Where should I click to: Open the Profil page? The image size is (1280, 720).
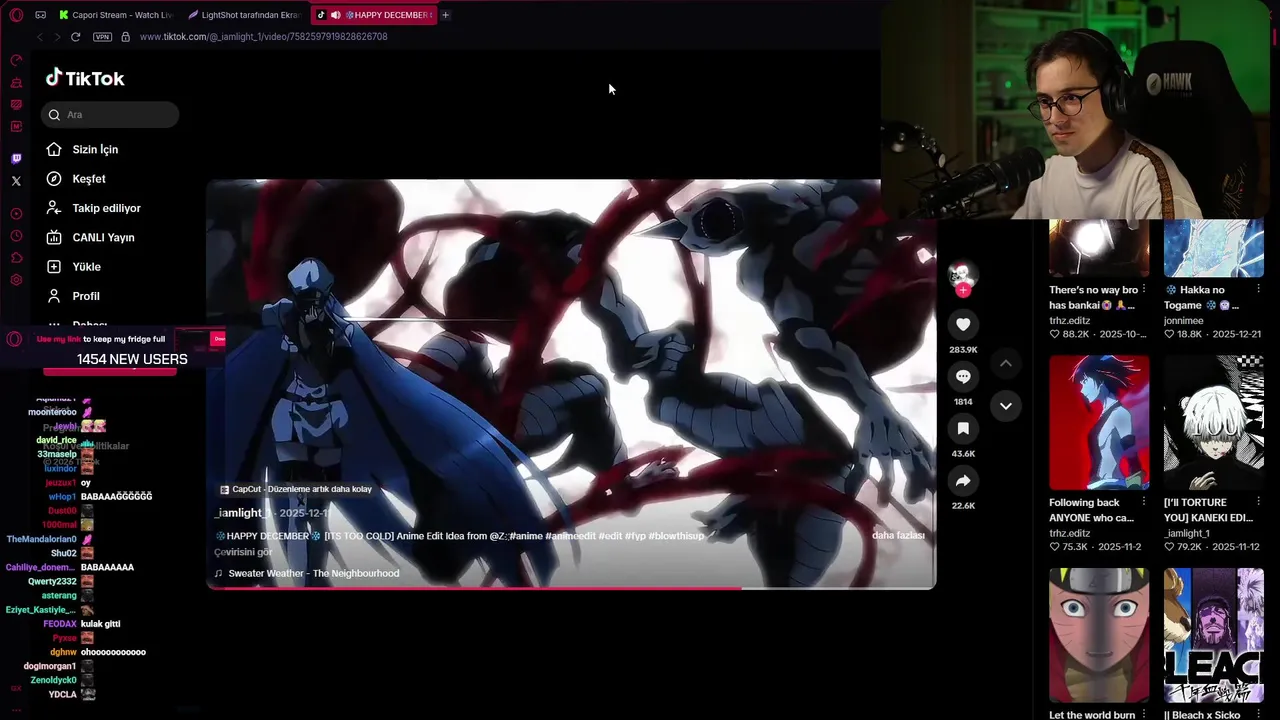[73, 296]
